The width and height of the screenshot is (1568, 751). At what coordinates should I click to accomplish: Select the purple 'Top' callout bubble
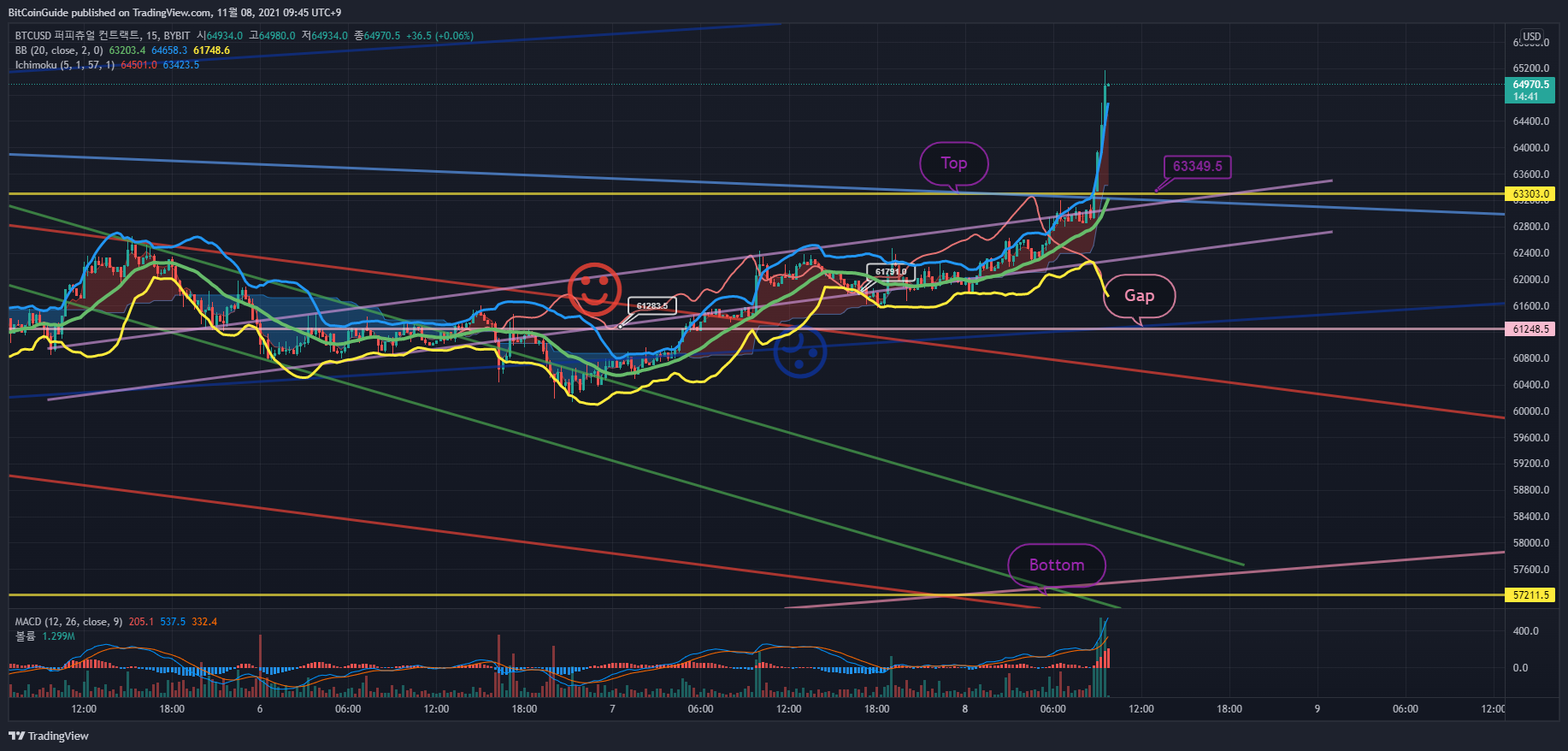954,163
